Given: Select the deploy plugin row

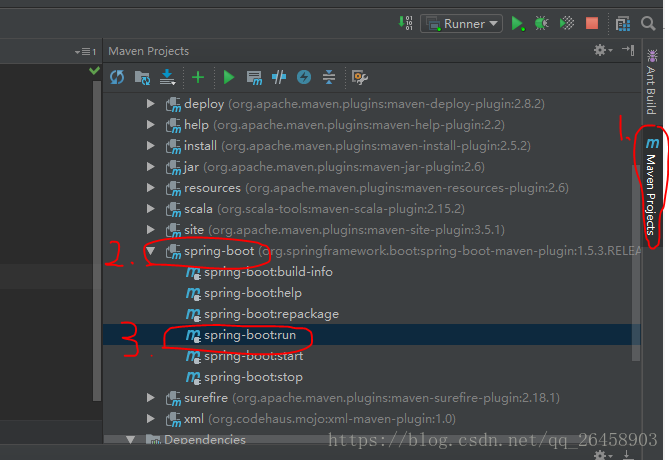Looking at the screenshot, I should tap(372, 104).
